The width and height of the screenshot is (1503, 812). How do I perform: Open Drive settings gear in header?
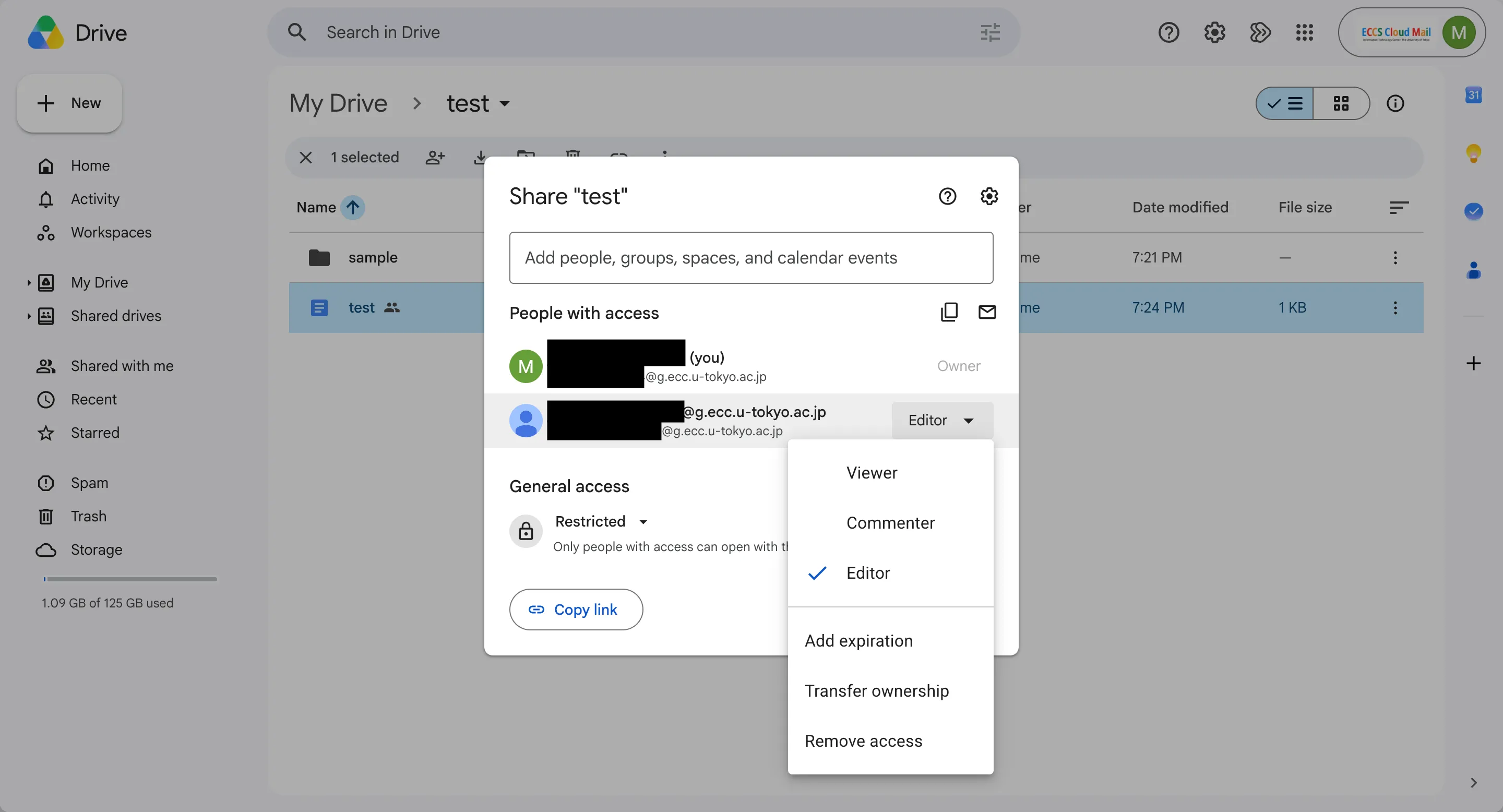point(1215,32)
